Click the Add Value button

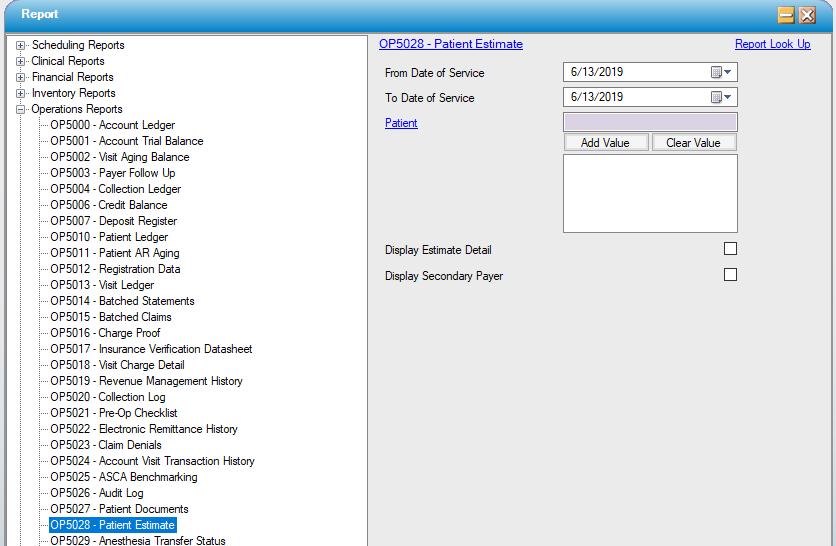click(605, 143)
